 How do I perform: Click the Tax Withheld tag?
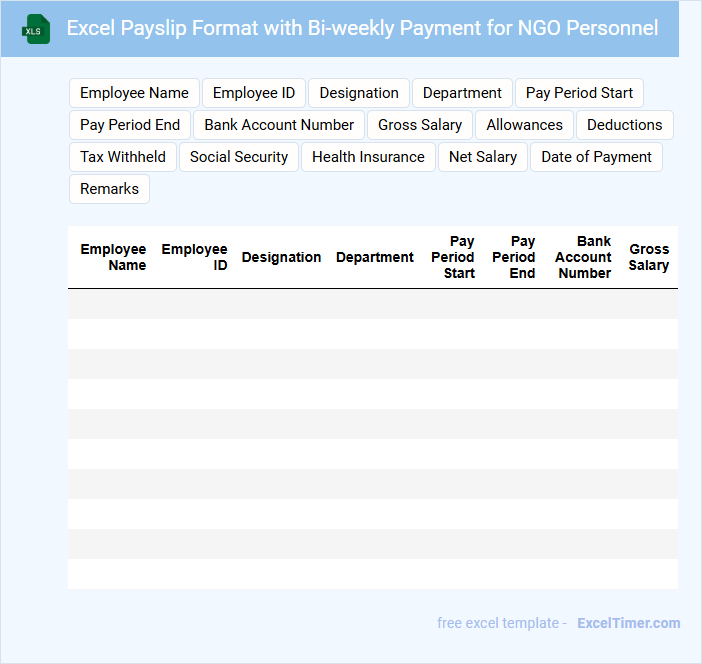click(x=123, y=157)
